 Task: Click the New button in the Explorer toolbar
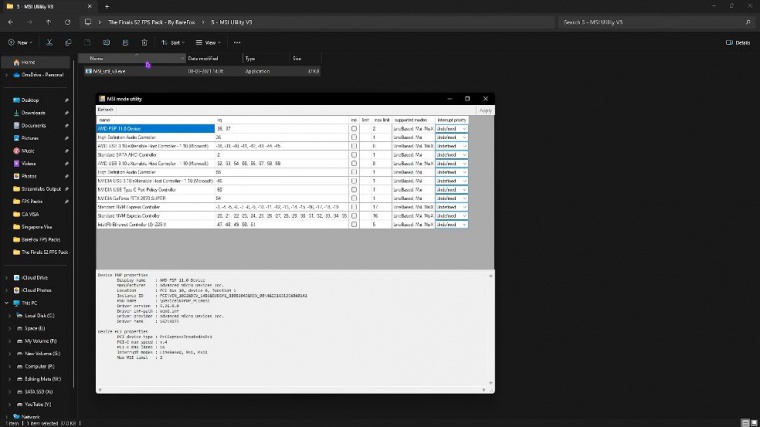pos(20,43)
